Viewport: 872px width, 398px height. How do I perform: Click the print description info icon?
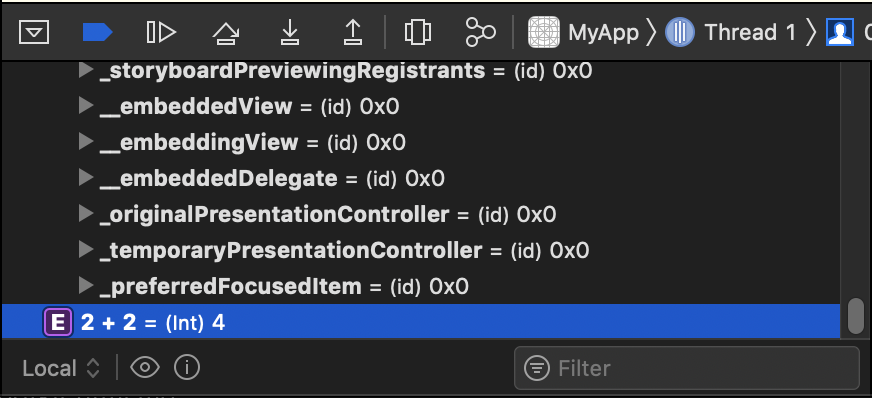187,367
